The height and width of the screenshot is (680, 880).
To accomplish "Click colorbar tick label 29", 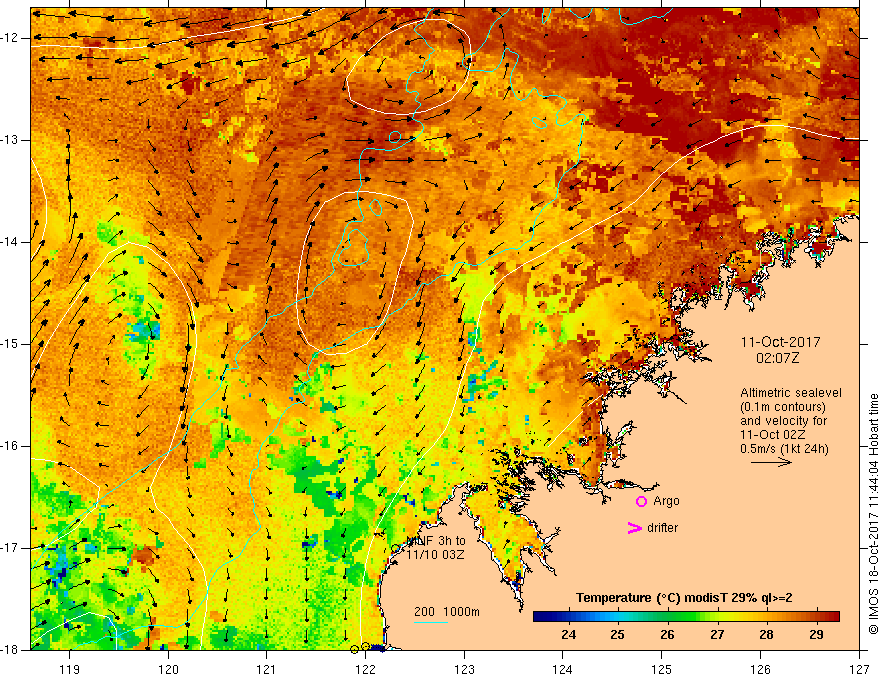I will click(x=816, y=635).
